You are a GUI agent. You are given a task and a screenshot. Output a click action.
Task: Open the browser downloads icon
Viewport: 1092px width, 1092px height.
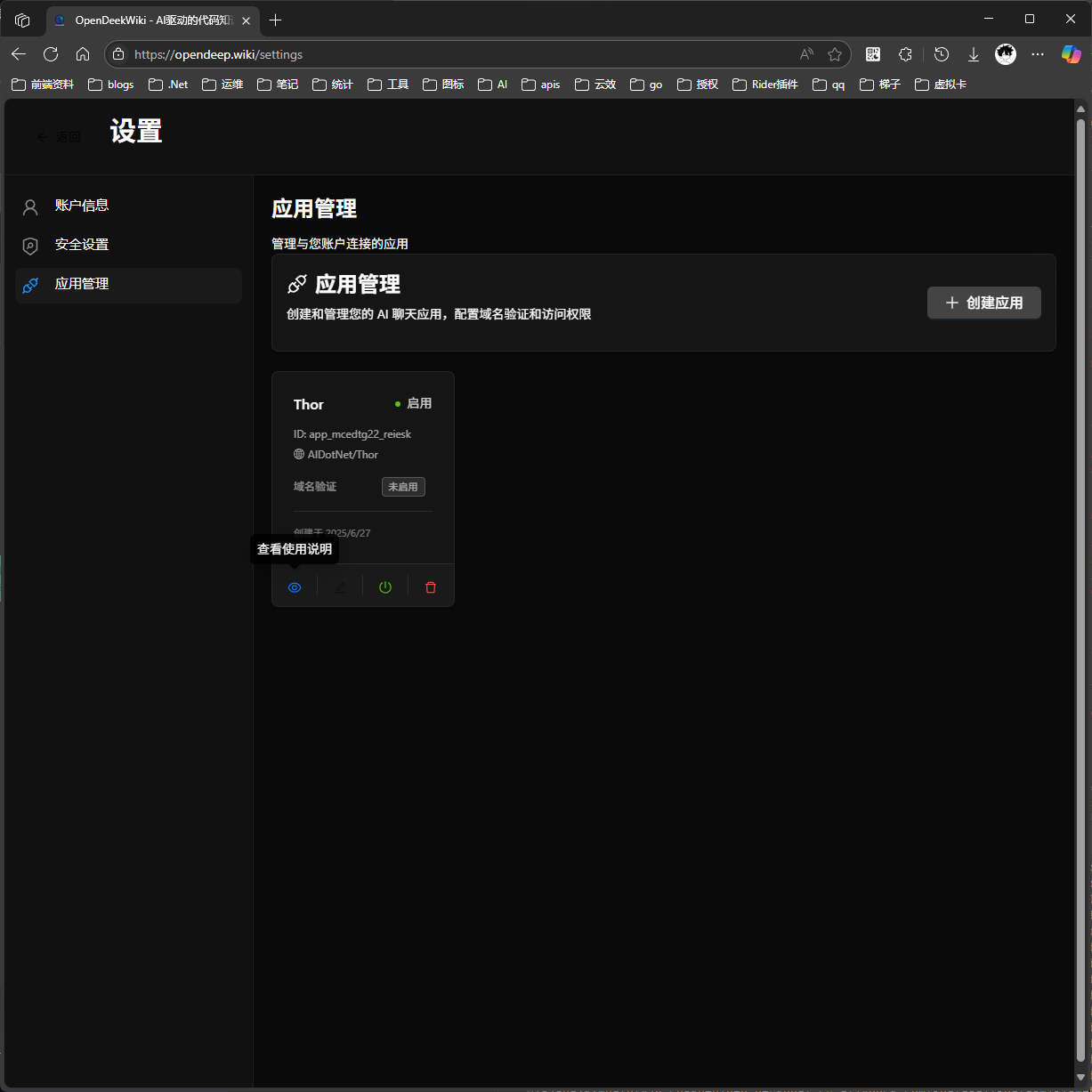pyautogui.click(x=974, y=54)
